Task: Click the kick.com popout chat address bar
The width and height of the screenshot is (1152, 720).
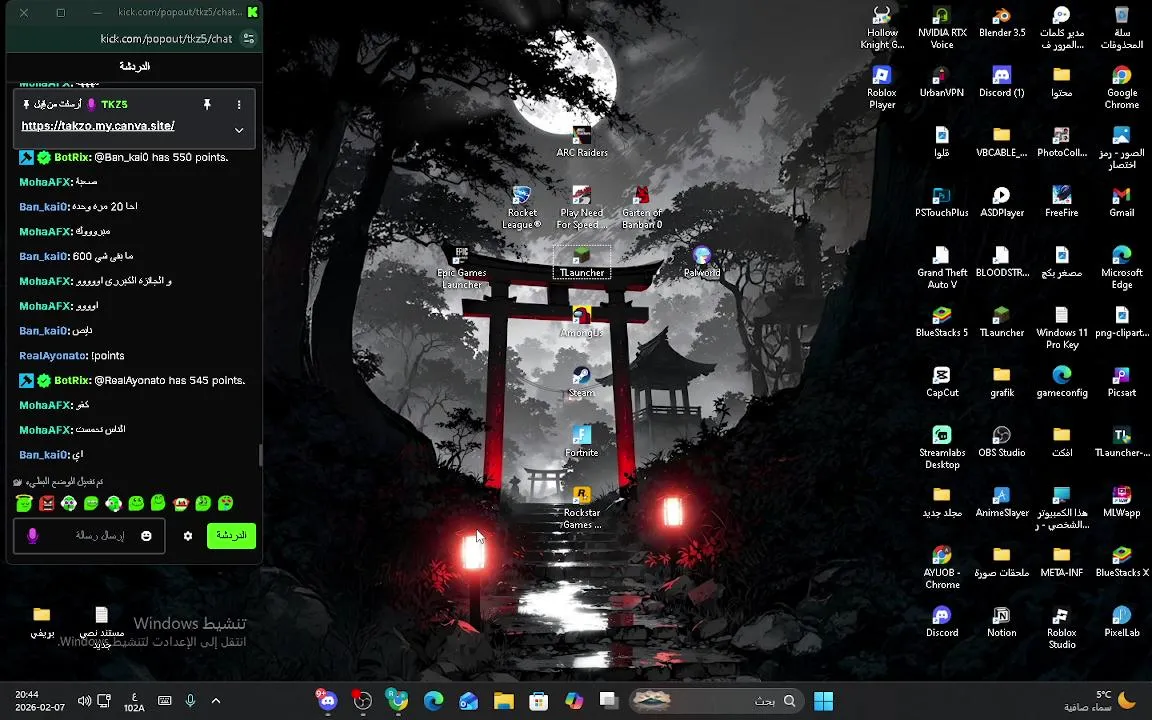Action: click(x=166, y=38)
